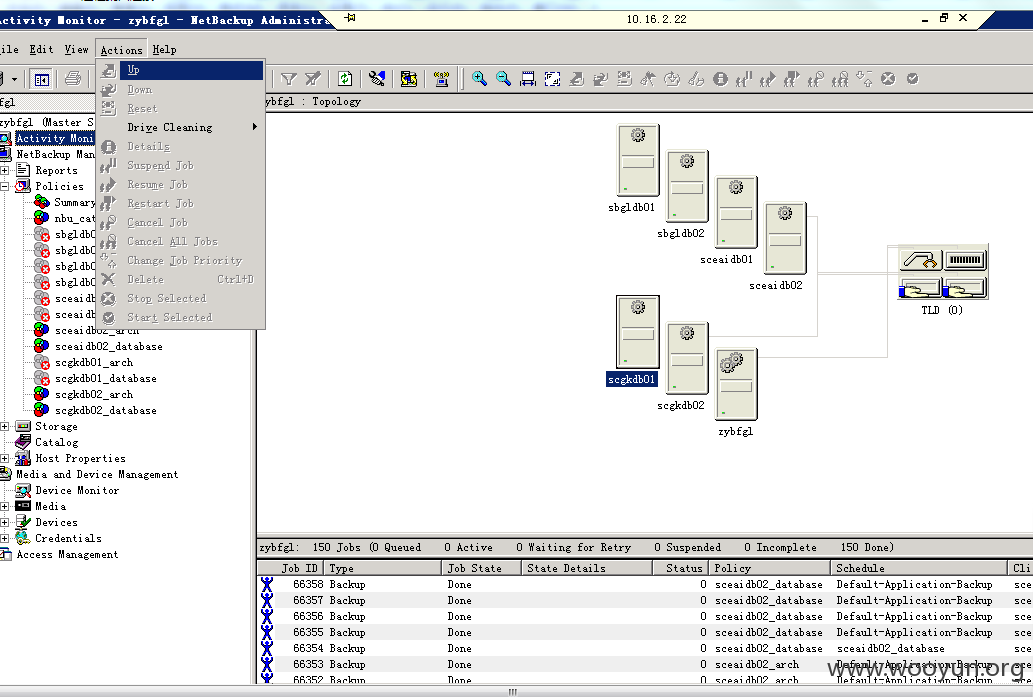
Task: Open the Actions menu
Action: 121,50
